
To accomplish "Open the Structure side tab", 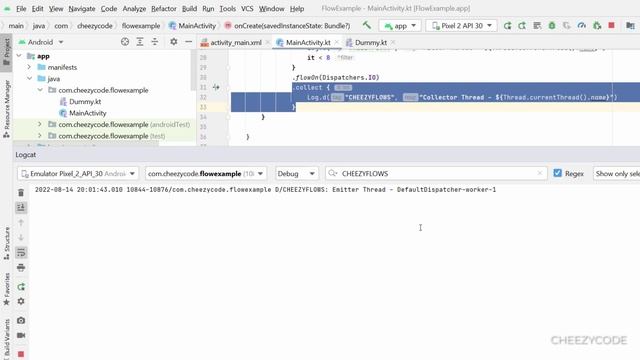I will pyautogui.click(x=6, y=243).
